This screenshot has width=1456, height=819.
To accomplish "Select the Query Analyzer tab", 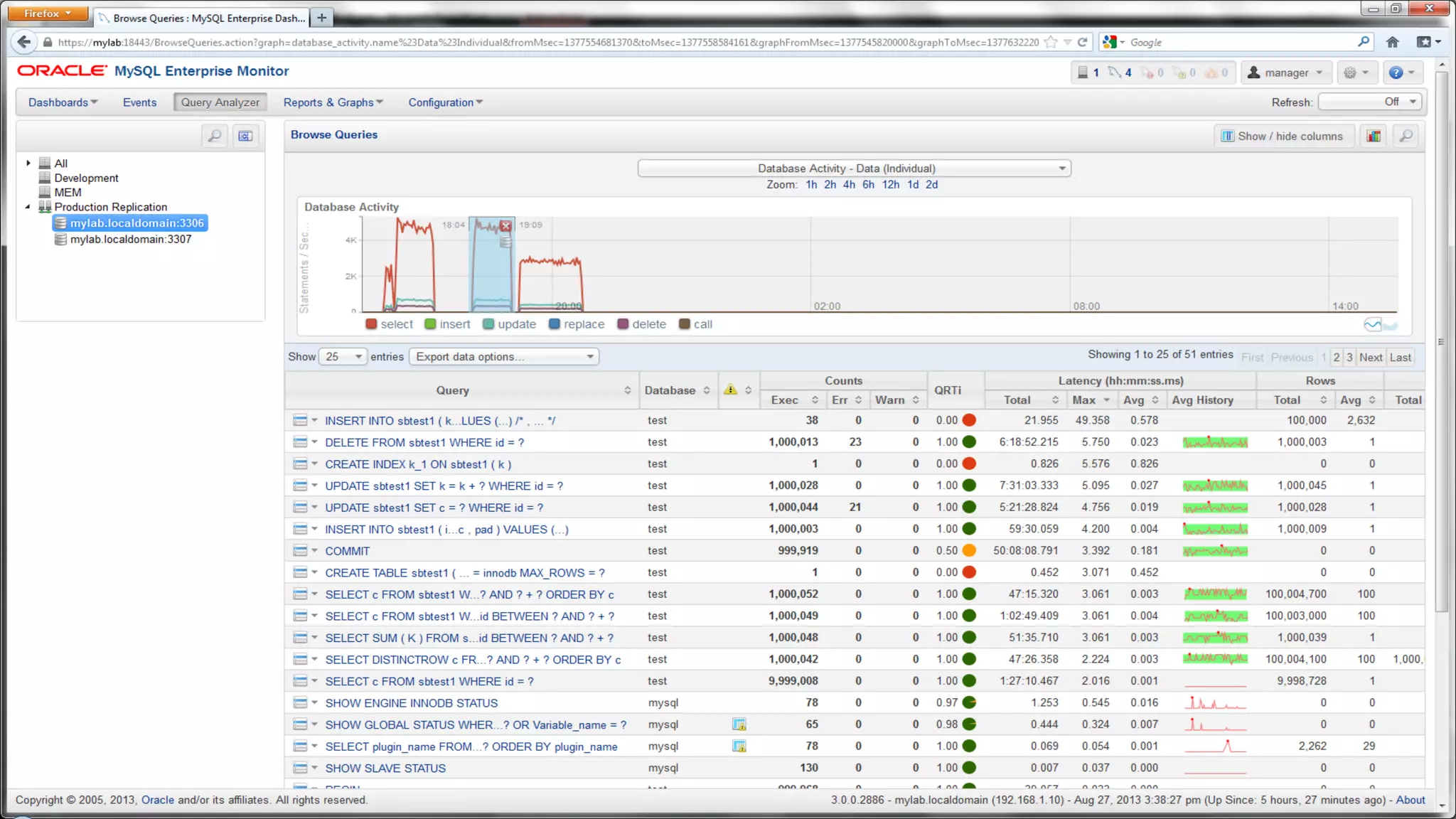I will pyautogui.click(x=220, y=102).
